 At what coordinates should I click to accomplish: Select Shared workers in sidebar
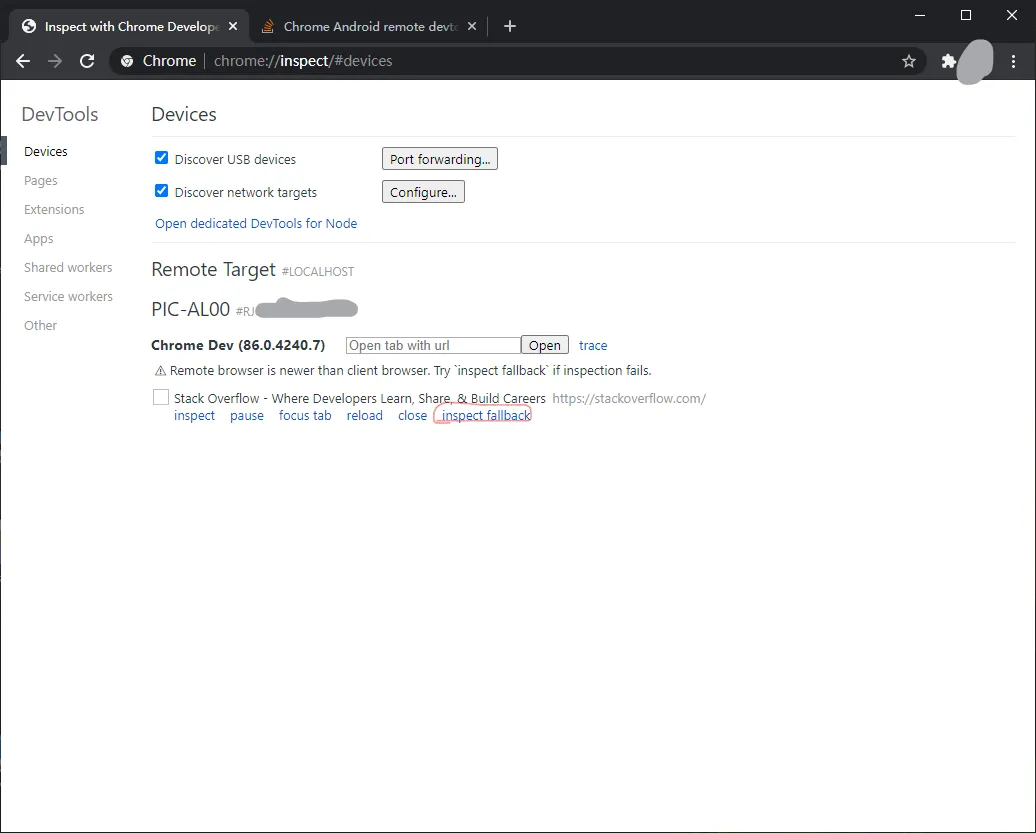(x=68, y=268)
